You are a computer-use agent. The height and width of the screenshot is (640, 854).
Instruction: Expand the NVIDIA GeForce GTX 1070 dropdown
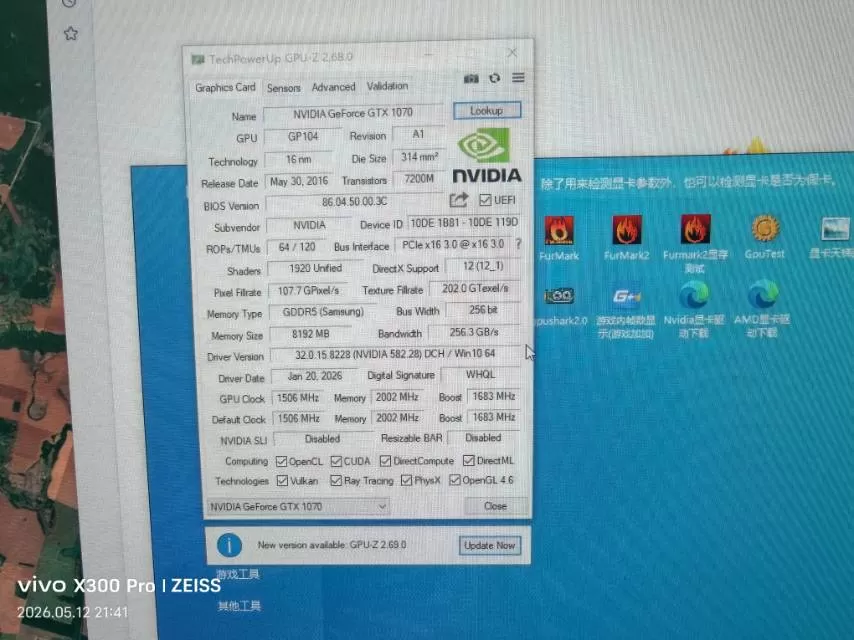point(297,507)
